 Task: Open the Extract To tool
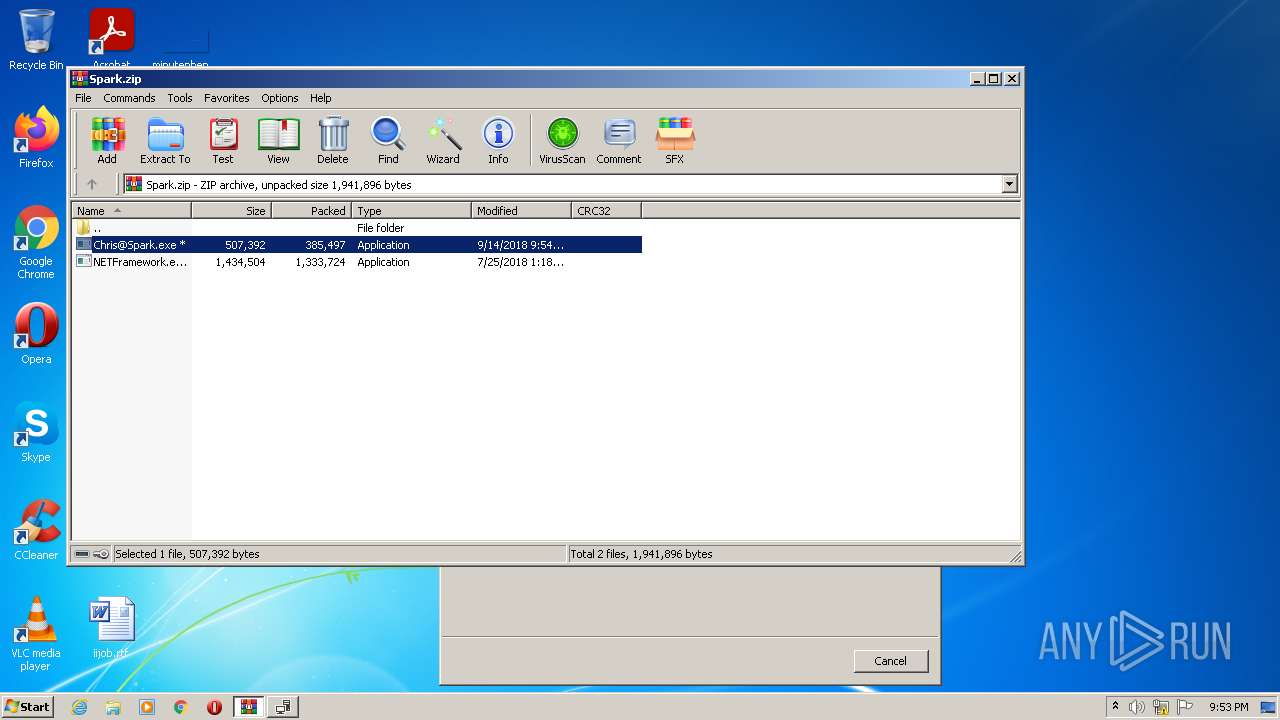(x=165, y=140)
